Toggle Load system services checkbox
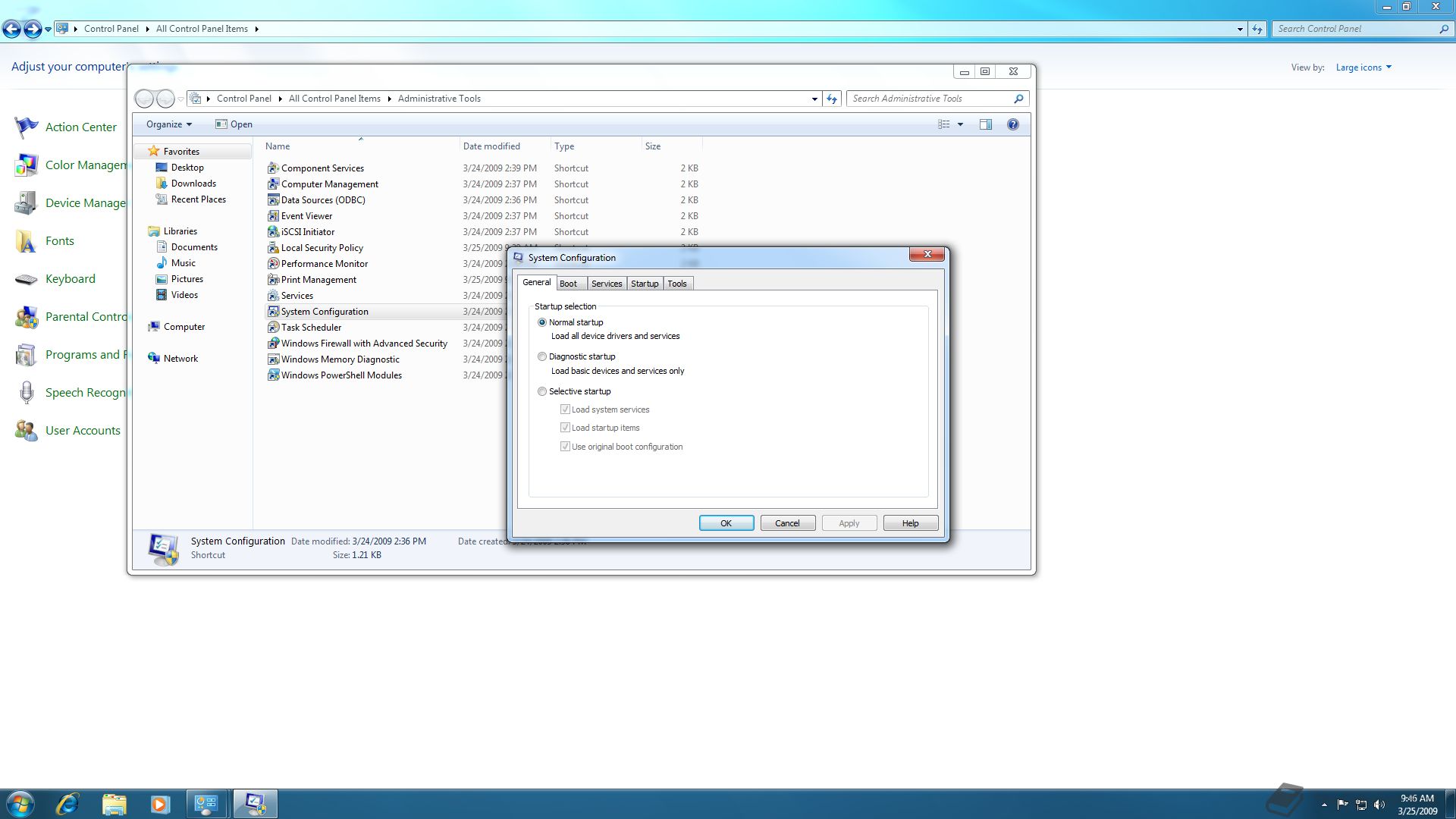 (x=565, y=409)
